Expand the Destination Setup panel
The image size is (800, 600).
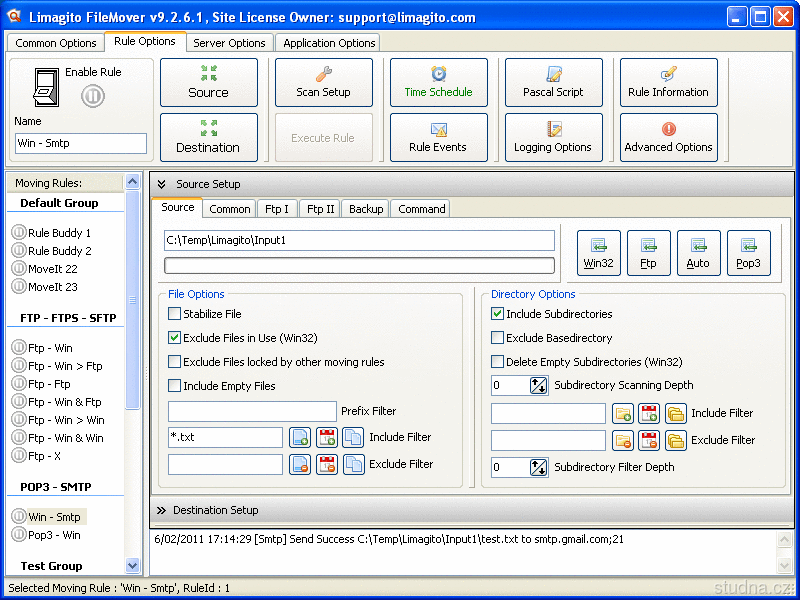(162, 510)
